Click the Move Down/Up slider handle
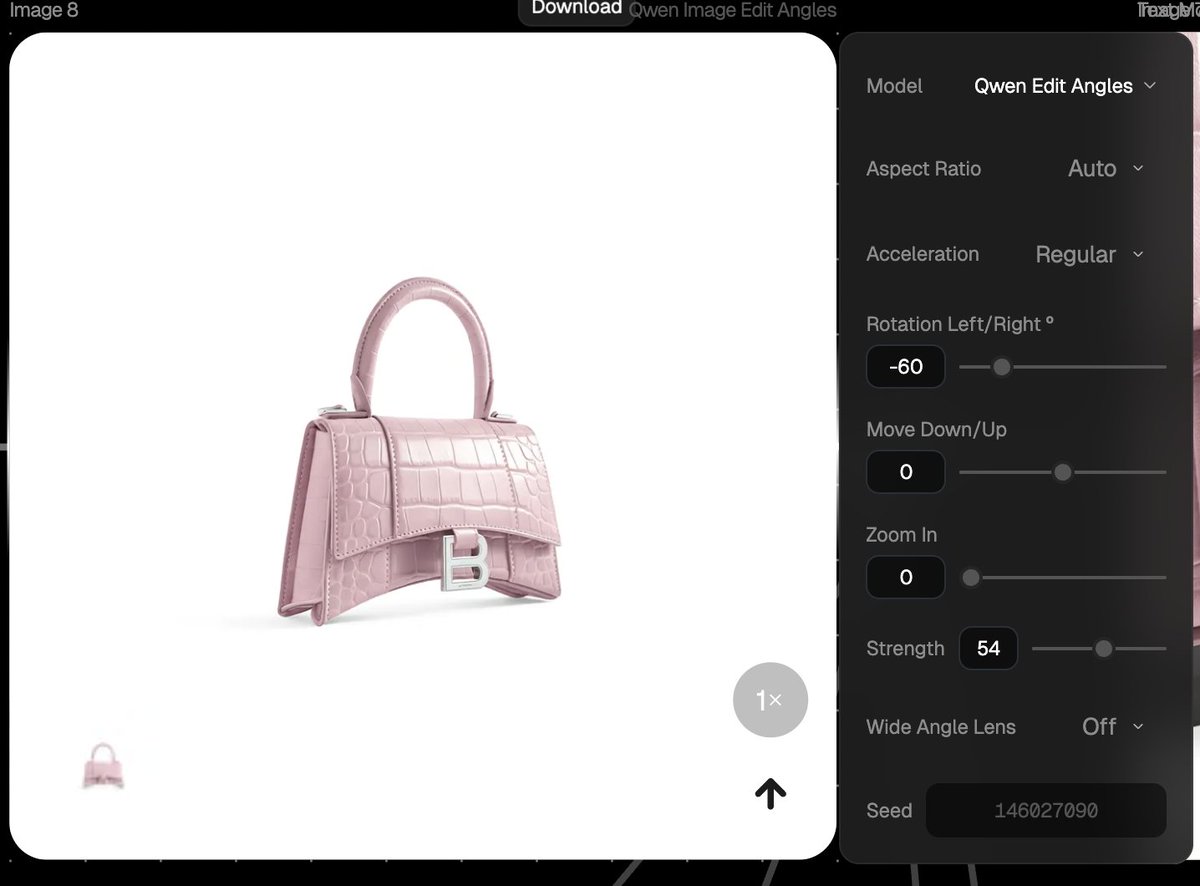Image resolution: width=1200 pixels, height=886 pixels. pyautogui.click(x=1063, y=472)
